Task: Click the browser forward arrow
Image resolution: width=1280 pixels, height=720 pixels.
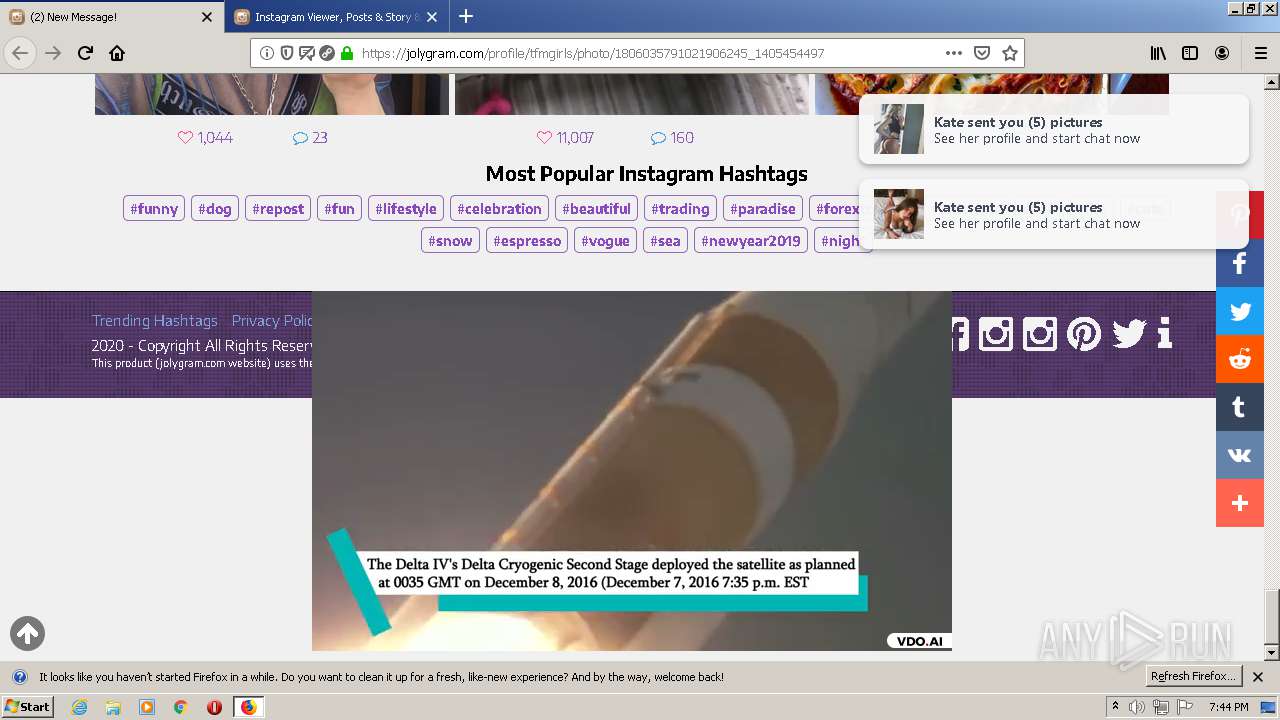Action: (x=53, y=53)
